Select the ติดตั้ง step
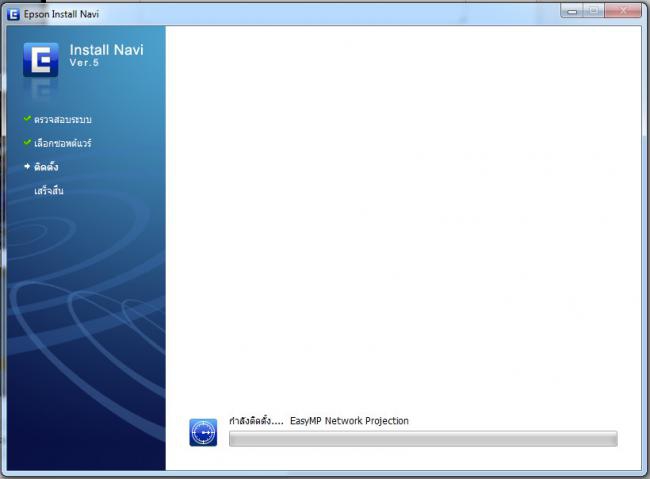The image size is (650, 479). click(x=46, y=167)
